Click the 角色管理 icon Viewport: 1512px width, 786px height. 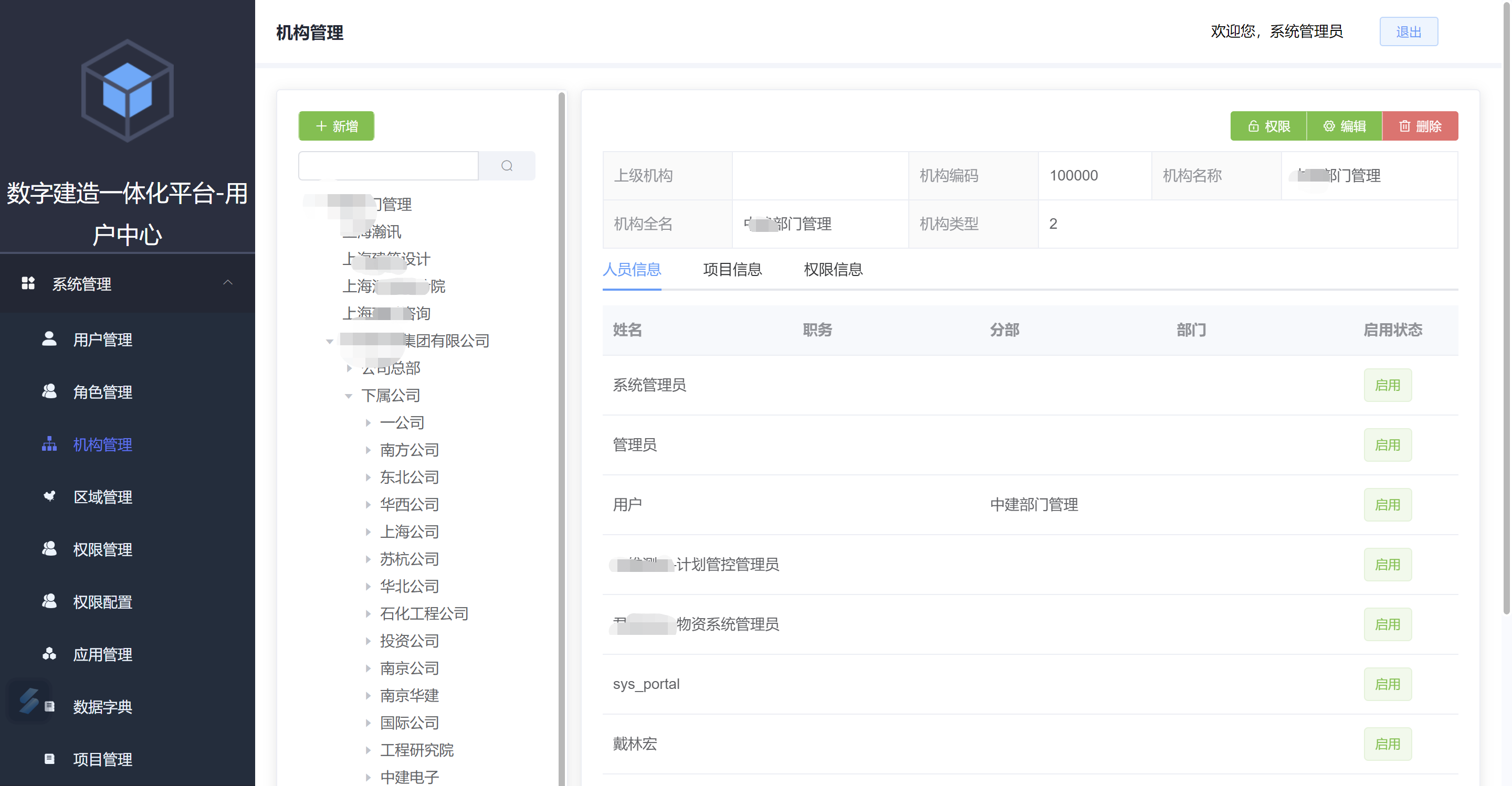click(x=49, y=391)
